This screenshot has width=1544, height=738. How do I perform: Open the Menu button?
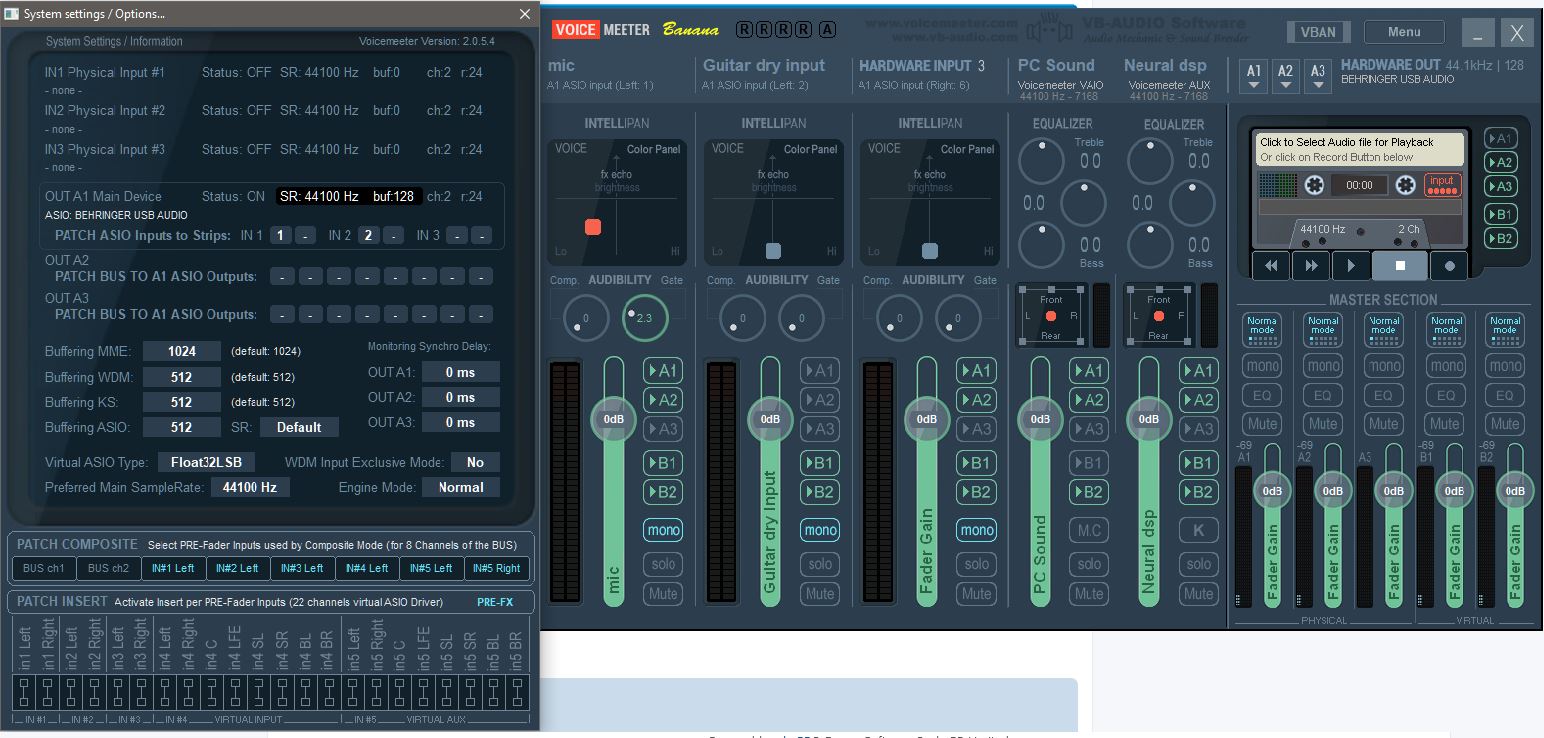tap(1404, 32)
